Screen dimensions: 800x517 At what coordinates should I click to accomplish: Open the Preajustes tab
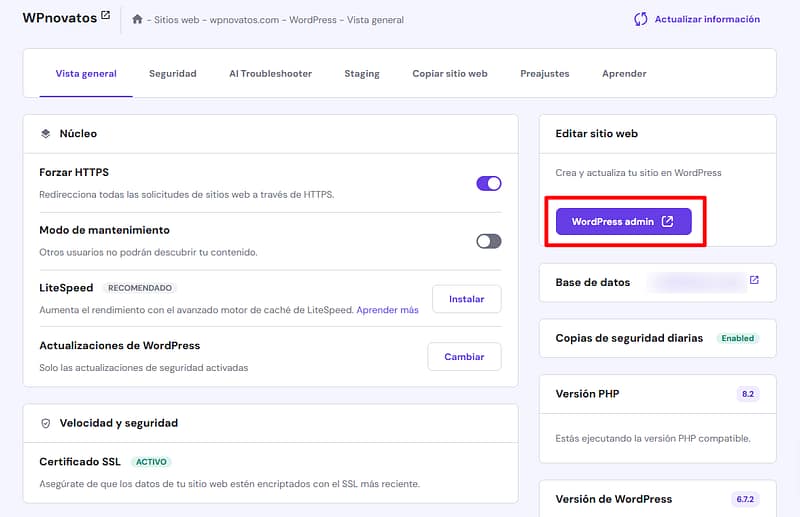[545, 73]
